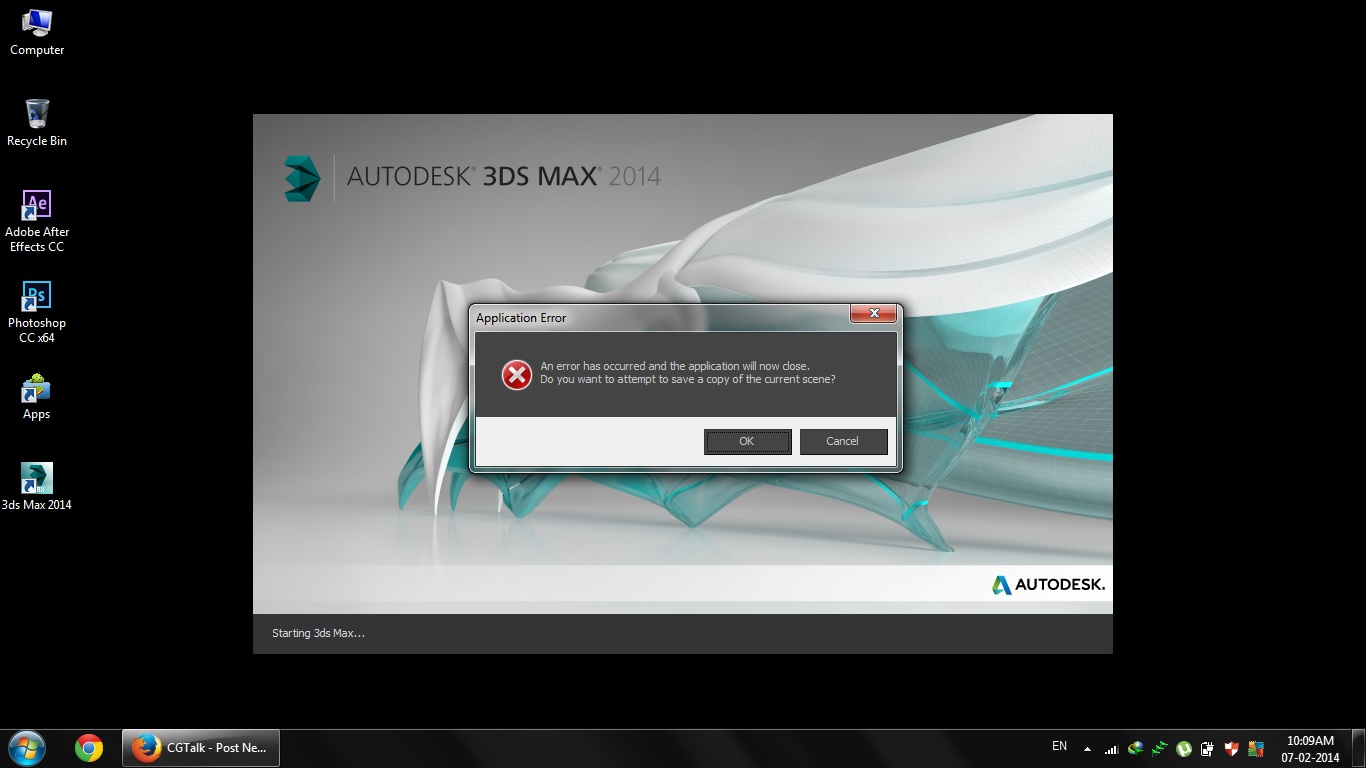Click the 3ds Max logo on splash
Image resolution: width=1366 pixels, height=768 pixels.
301,178
